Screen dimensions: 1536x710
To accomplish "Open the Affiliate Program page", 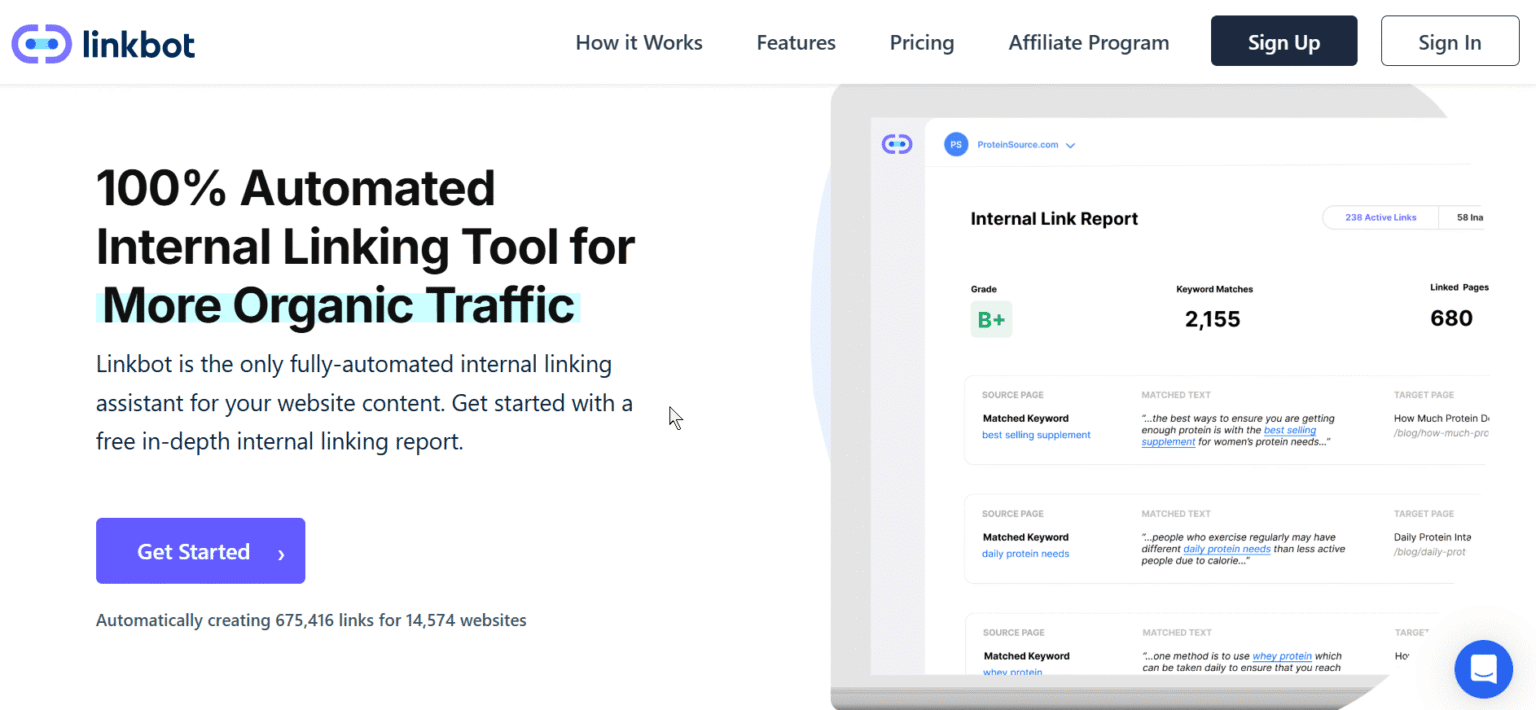I will [1088, 43].
